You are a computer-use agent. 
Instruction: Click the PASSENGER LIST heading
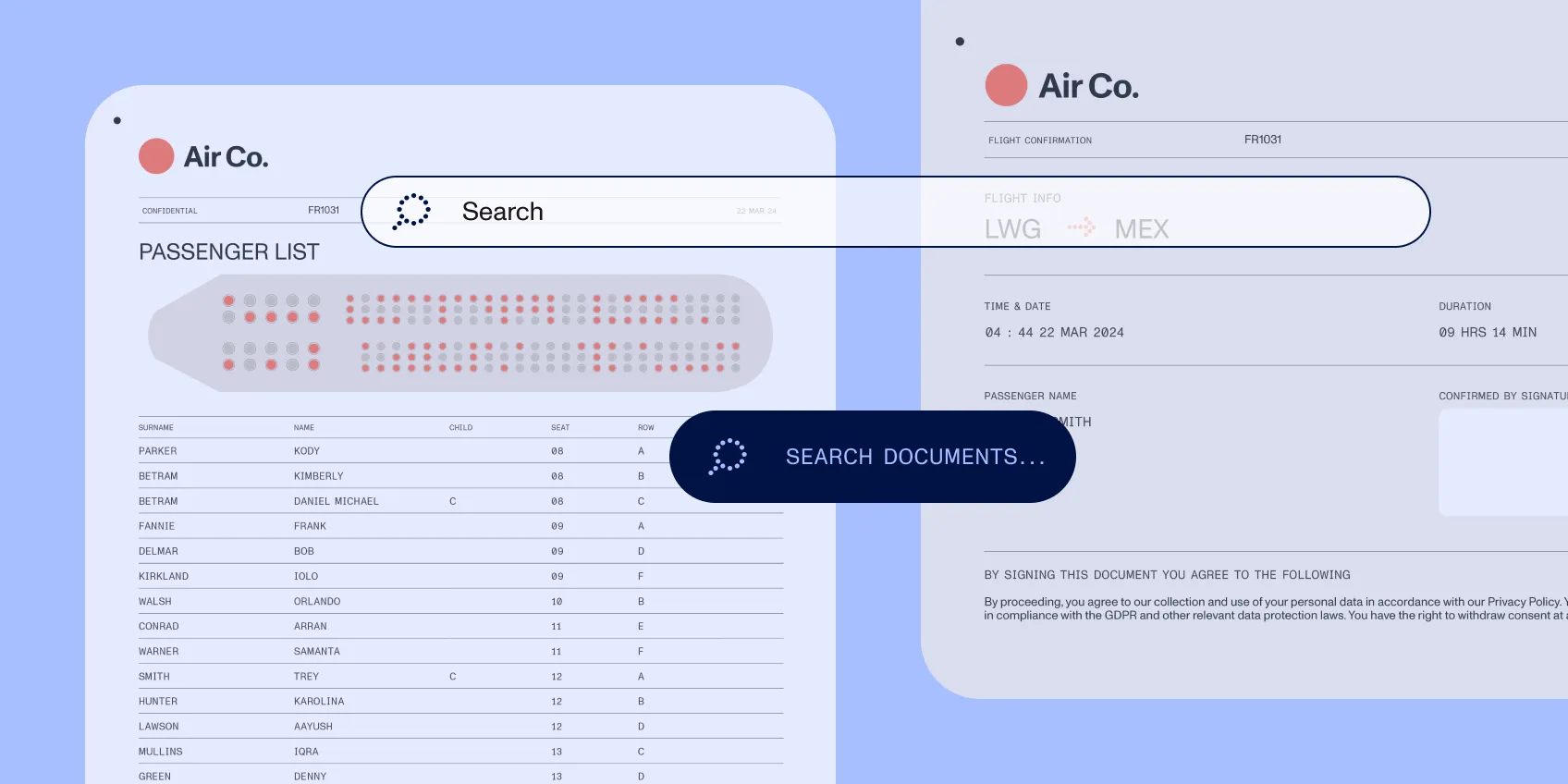[228, 251]
